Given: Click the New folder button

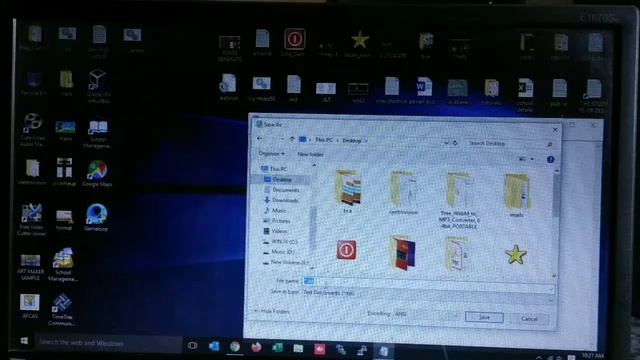Looking at the screenshot, I should pyautogui.click(x=310, y=154).
